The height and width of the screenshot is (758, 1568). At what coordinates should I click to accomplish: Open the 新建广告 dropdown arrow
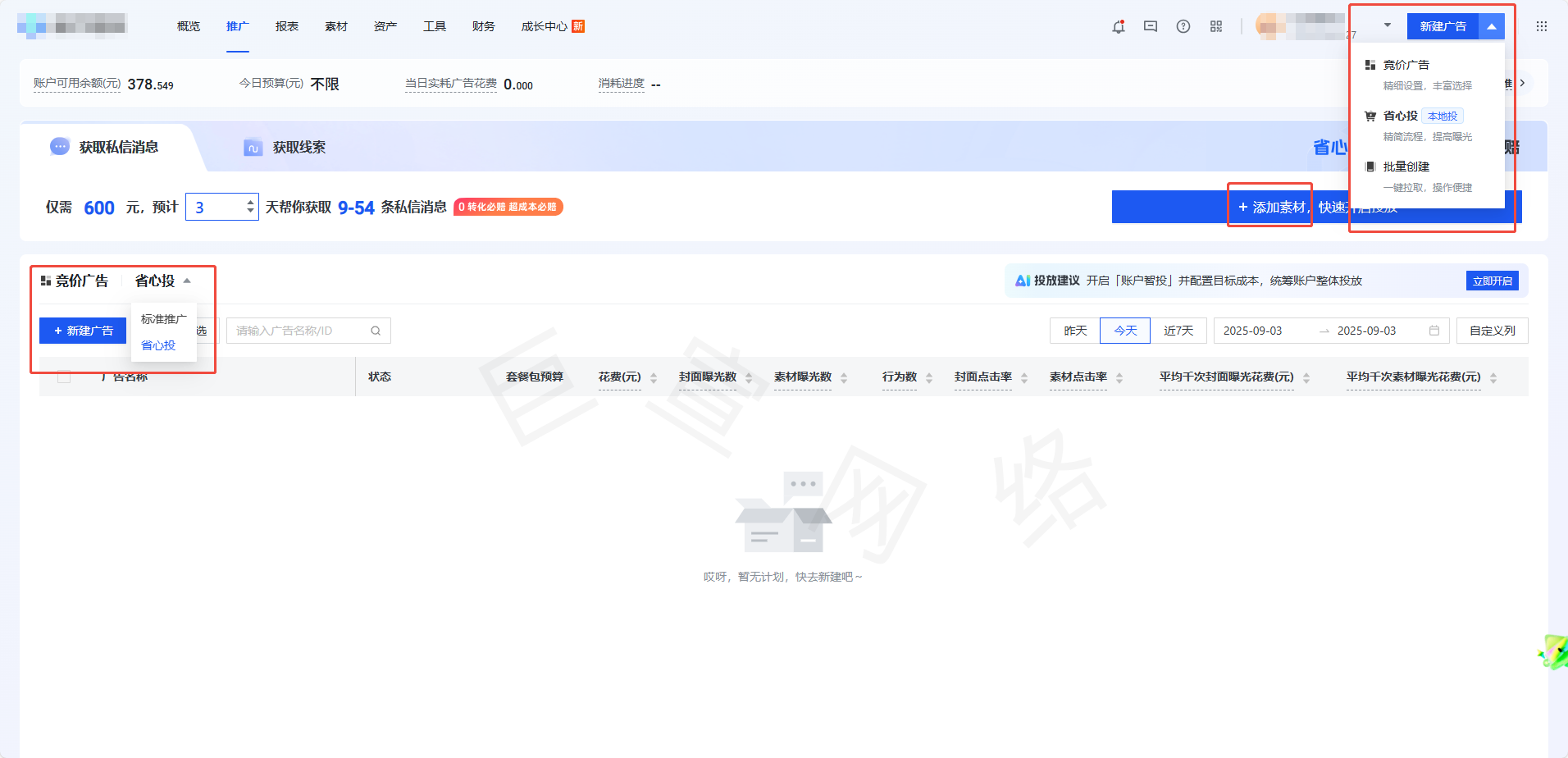click(1491, 26)
